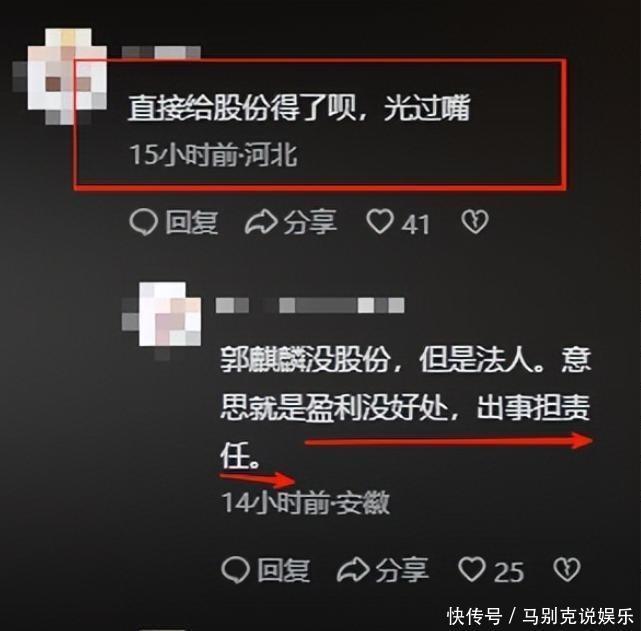Click 回复 text under second comment
The width and height of the screenshot is (641, 631).
(283, 570)
